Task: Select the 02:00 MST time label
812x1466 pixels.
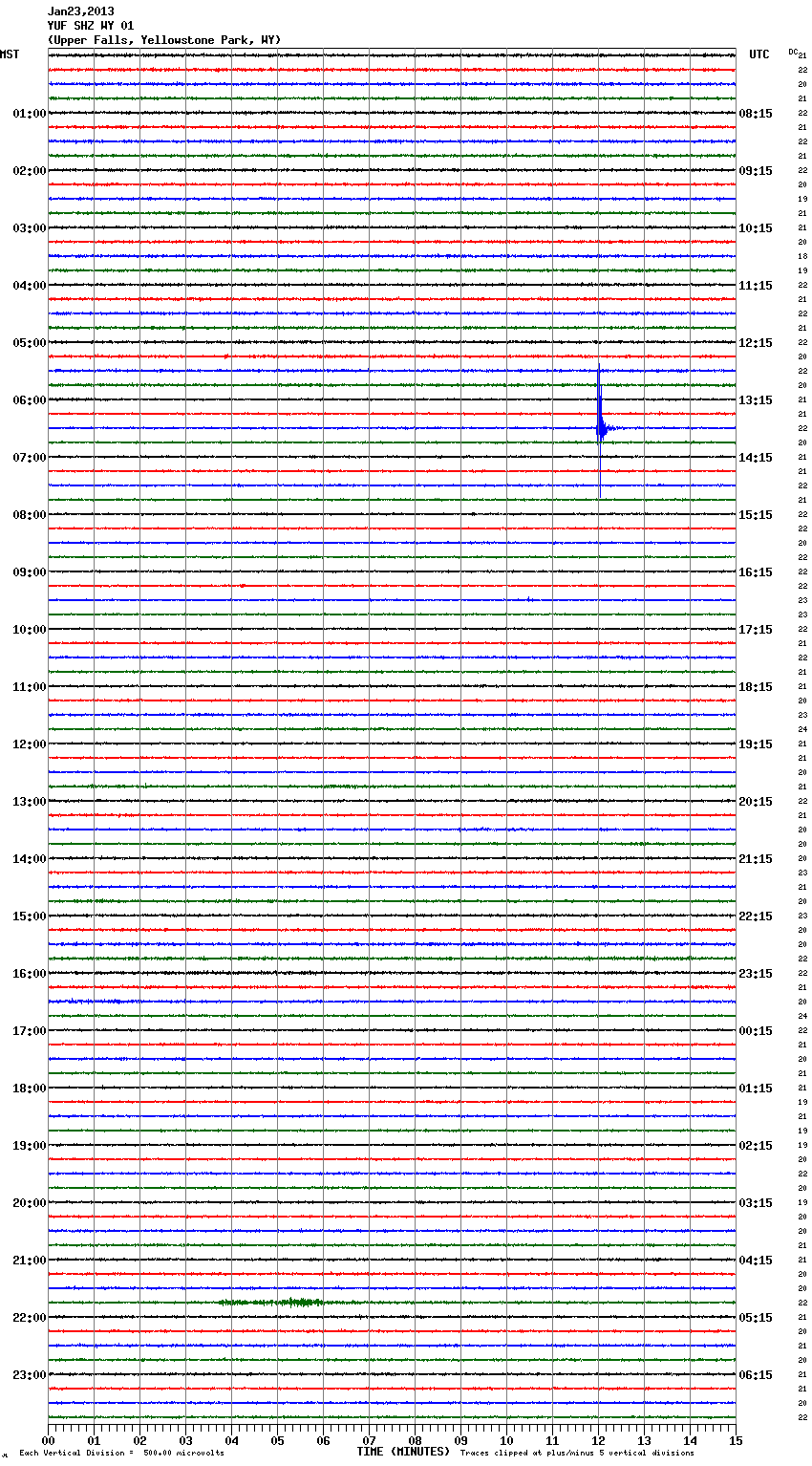Action: (x=30, y=171)
